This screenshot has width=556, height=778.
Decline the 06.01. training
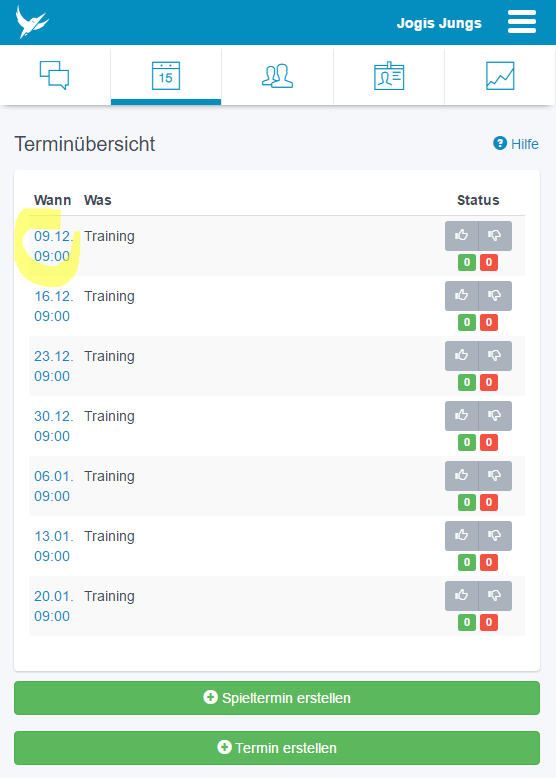495,476
